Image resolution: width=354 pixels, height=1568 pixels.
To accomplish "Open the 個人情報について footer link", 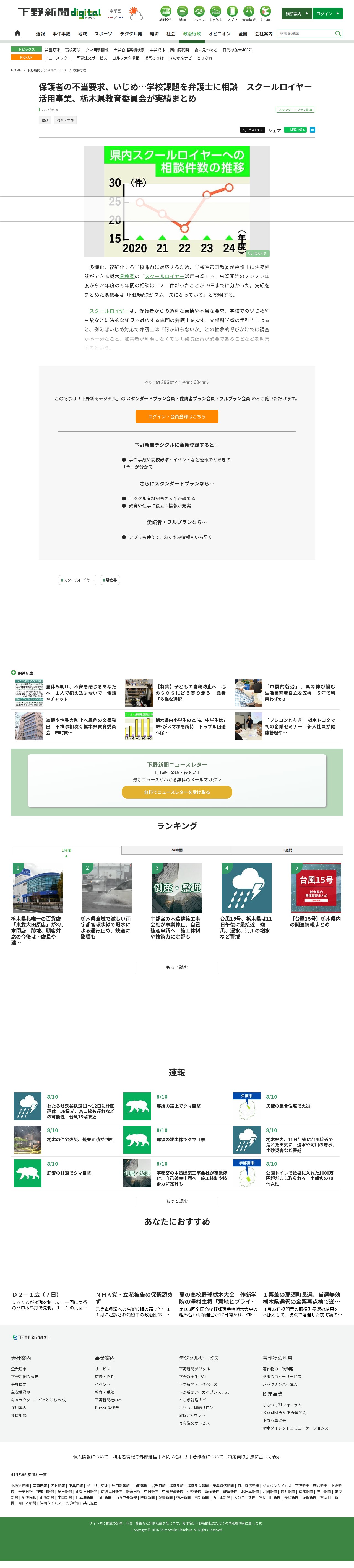I will (x=91, y=1457).
